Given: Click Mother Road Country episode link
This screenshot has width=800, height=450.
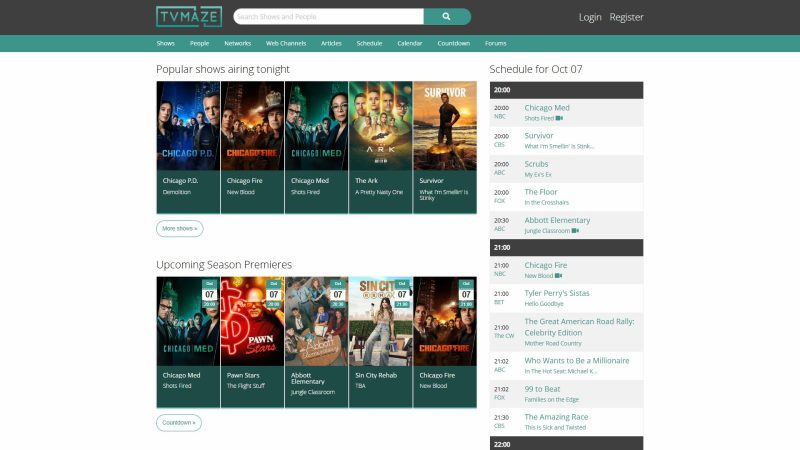Looking at the screenshot, I should point(553,343).
